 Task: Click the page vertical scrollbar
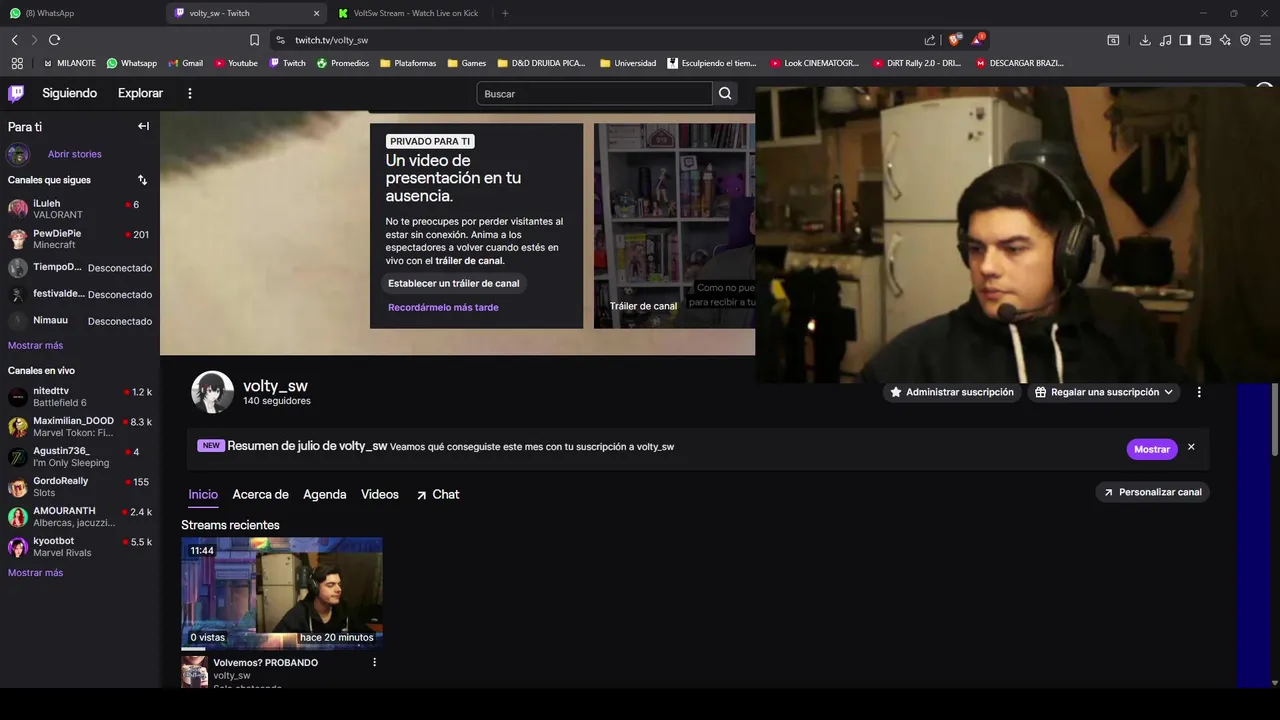coord(1274,420)
